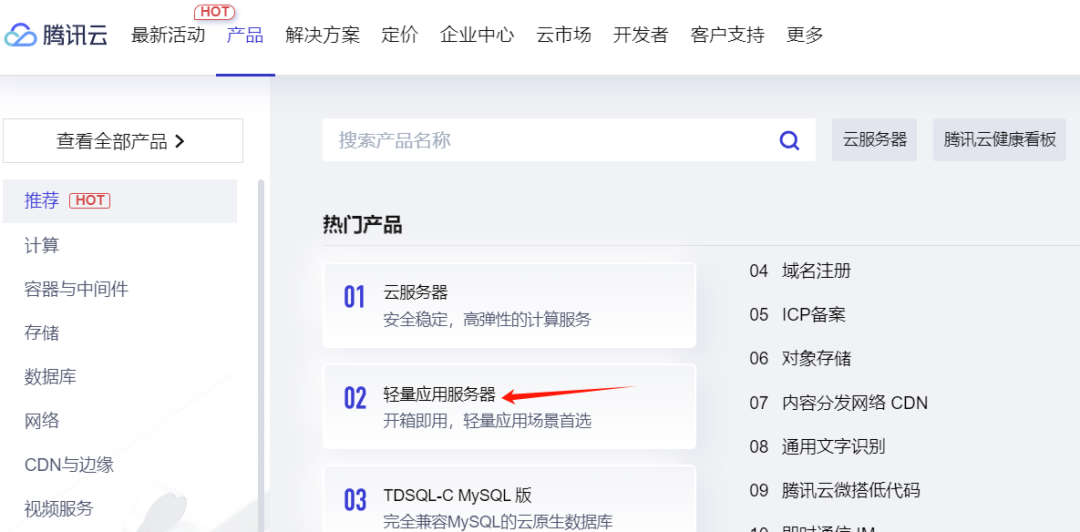Open 解决方案 menu
Viewport: 1080px width, 532px height.
[x=322, y=35]
